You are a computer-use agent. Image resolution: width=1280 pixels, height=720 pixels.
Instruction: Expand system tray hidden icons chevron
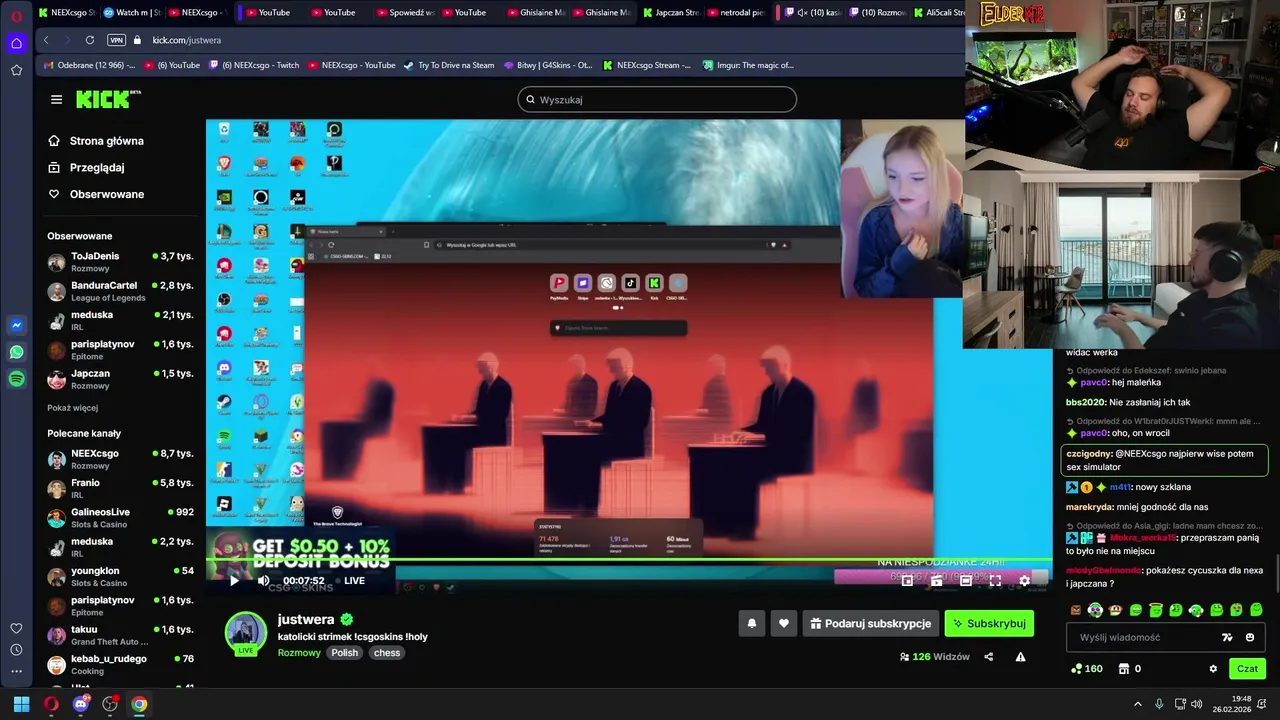(1138, 704)
